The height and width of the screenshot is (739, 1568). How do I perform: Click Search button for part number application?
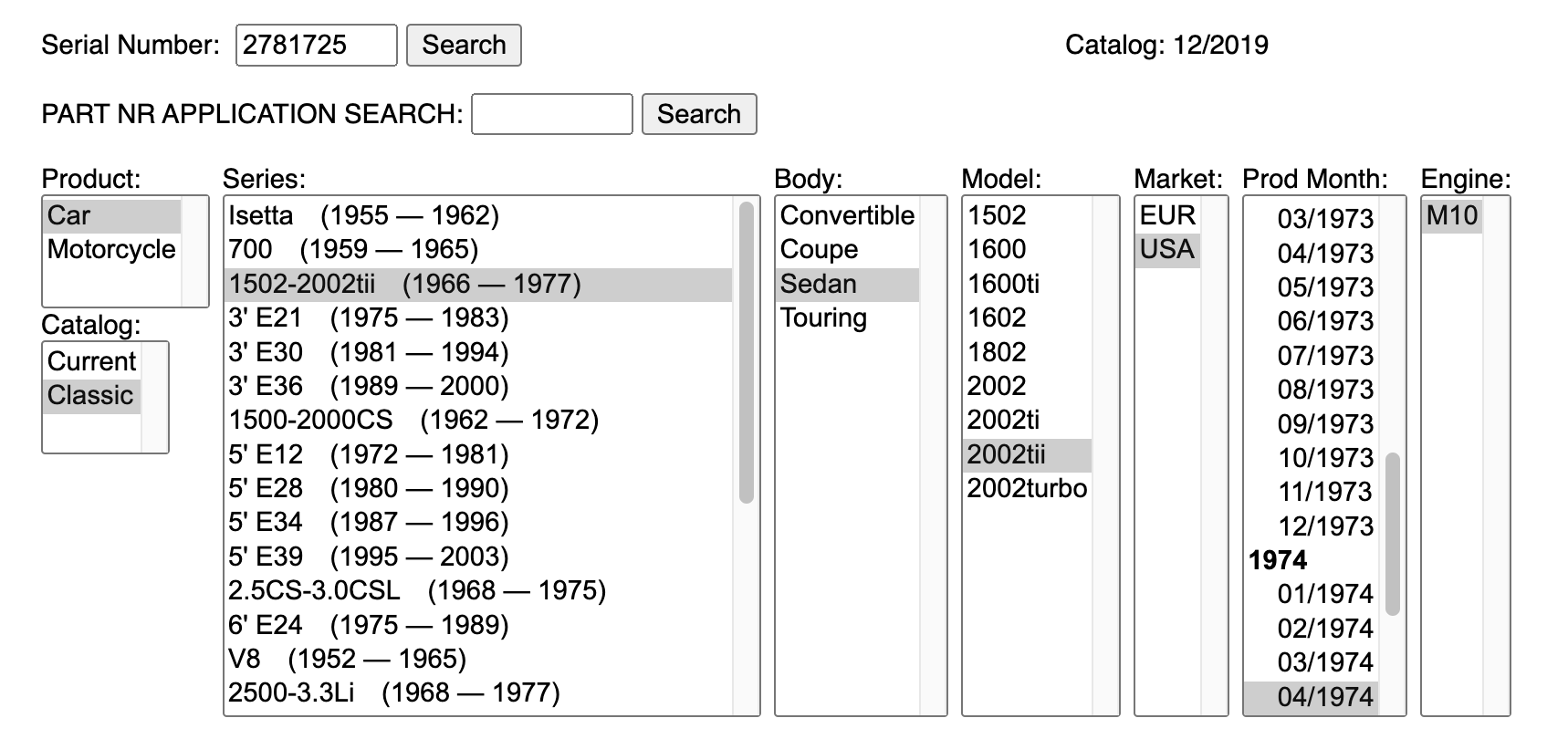(x=698, y=114)
